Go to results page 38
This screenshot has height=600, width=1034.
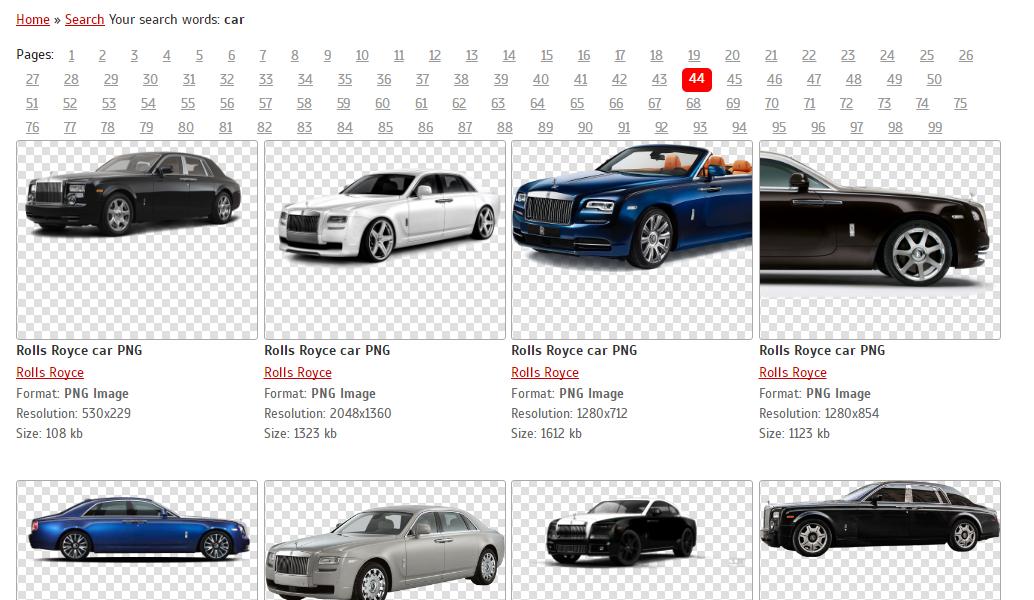pyautogui.click(x=461, y=79)
